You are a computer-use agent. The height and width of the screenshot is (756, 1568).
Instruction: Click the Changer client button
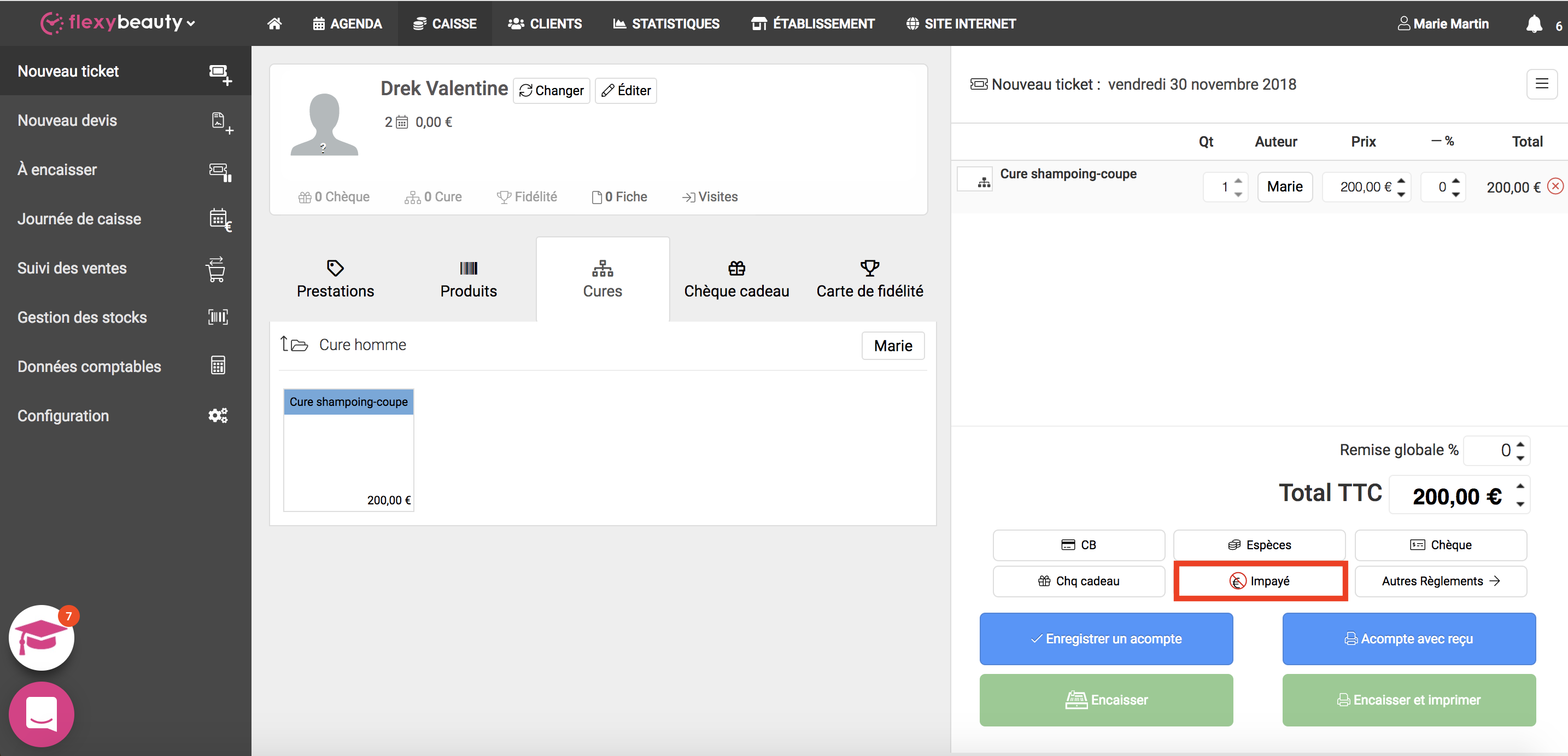[552, 91]
